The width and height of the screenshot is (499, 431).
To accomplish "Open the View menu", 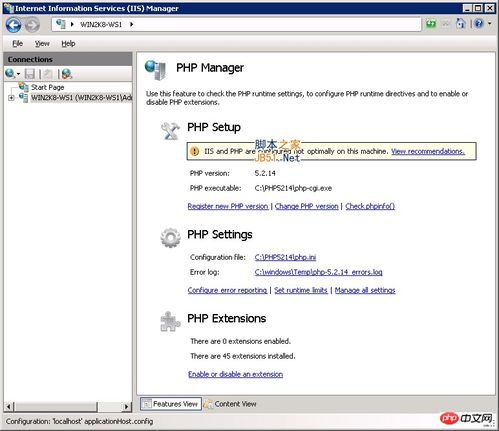I will (x=42, y=44).
